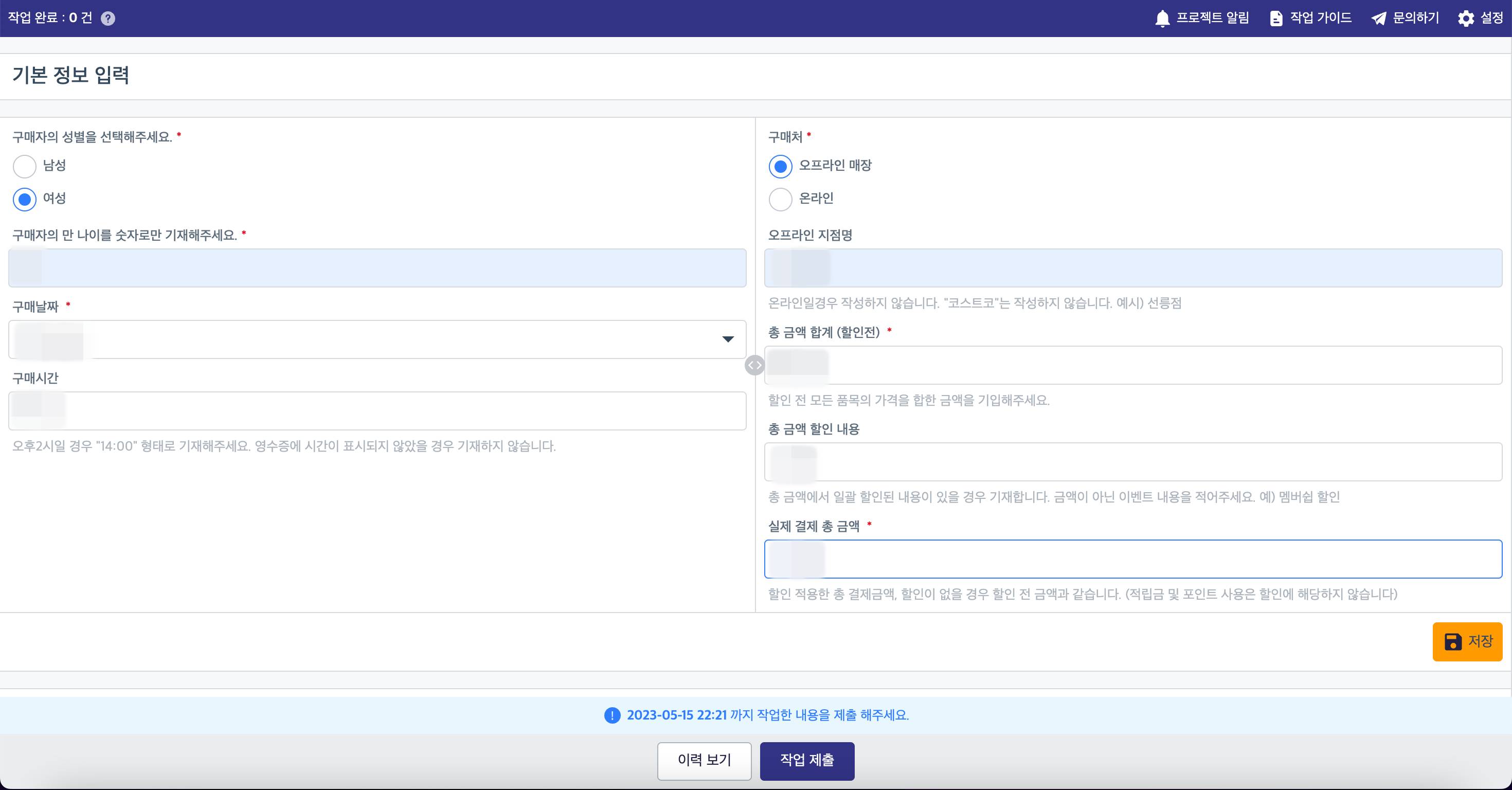Screen dimensions: 1512x790
Task: Submit work with 작업 제출 button
Action: coord(806,761)
